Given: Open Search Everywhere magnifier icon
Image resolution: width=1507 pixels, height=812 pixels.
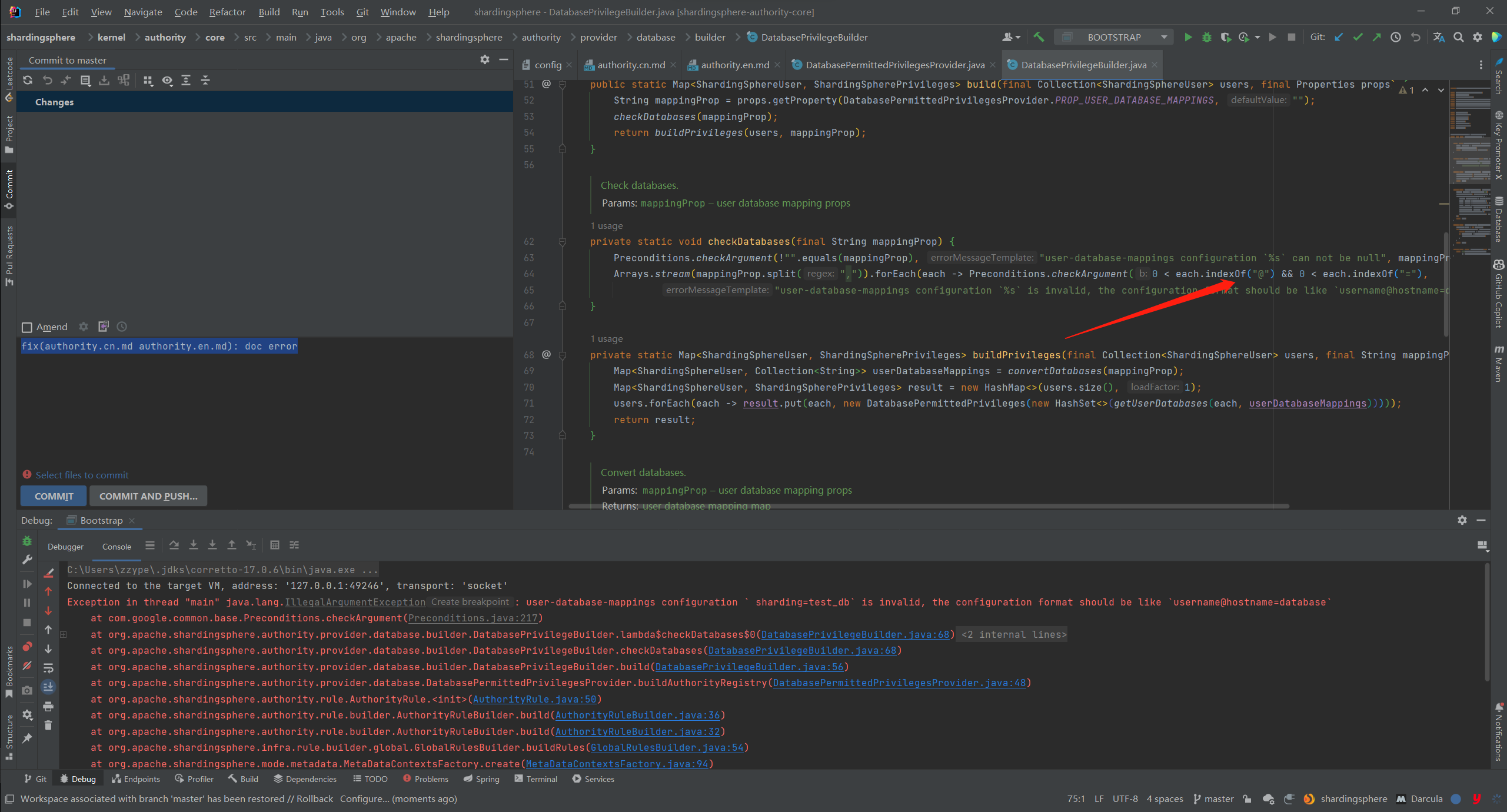Looking at the screenshot, I should click(x=1458, y=37).
